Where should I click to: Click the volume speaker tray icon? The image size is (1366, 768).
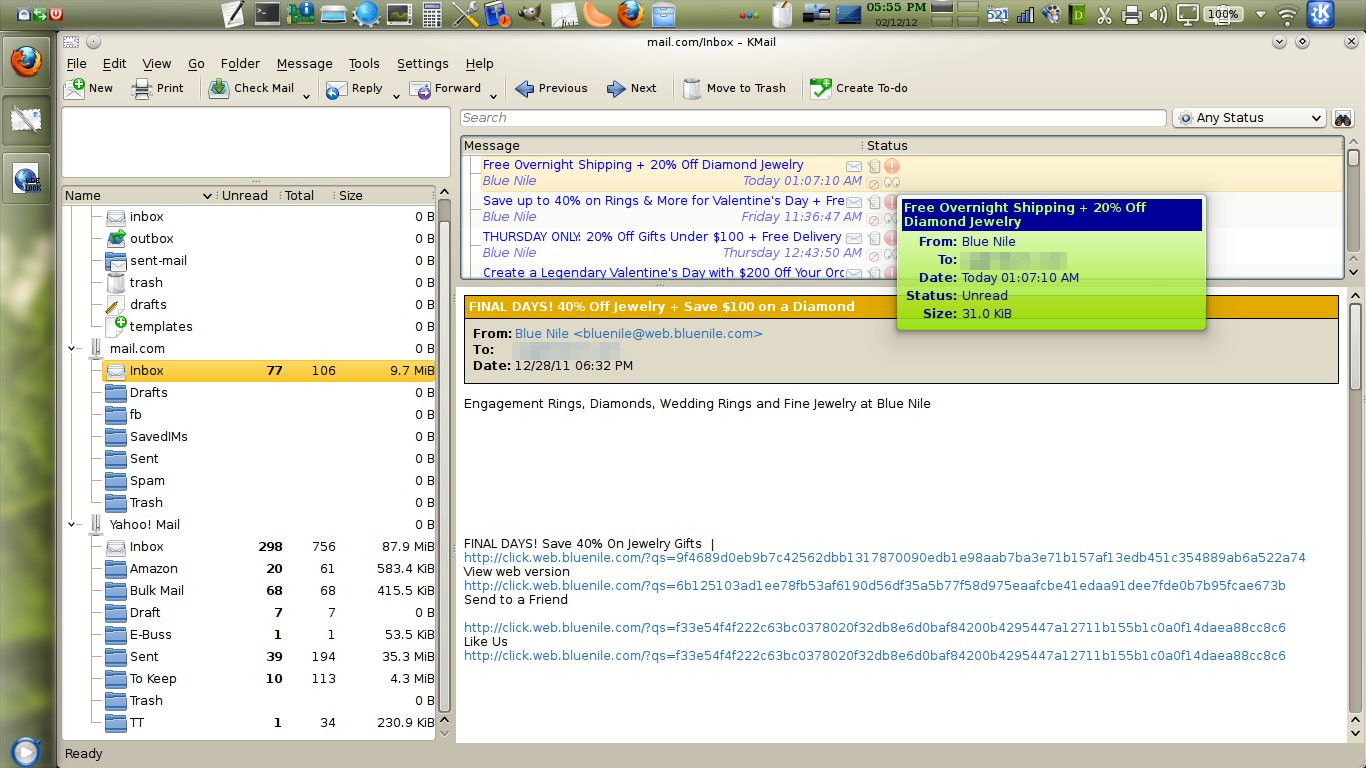1159,14
